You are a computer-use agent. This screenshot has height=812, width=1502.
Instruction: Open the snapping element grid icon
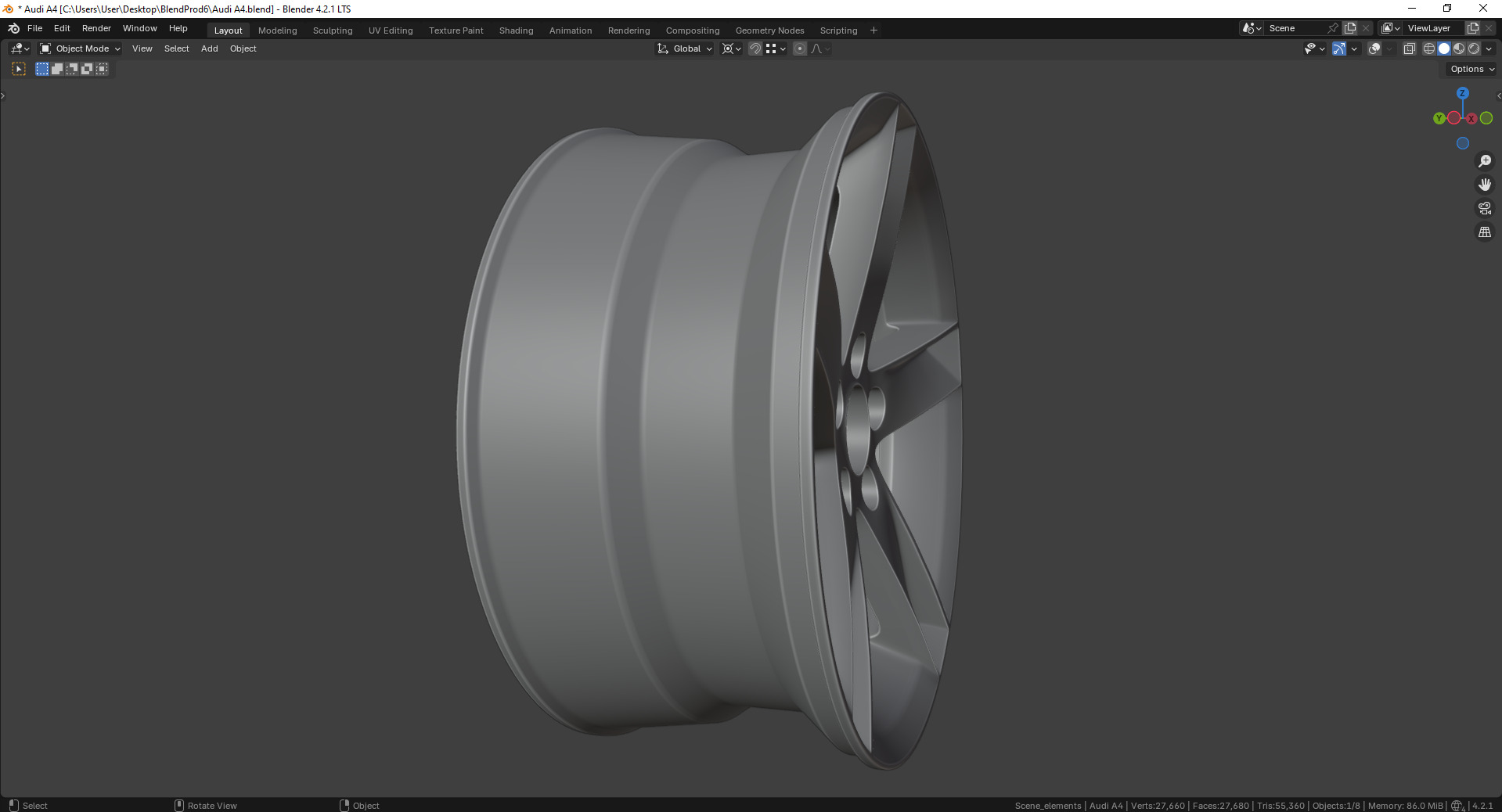click(775, 49)
